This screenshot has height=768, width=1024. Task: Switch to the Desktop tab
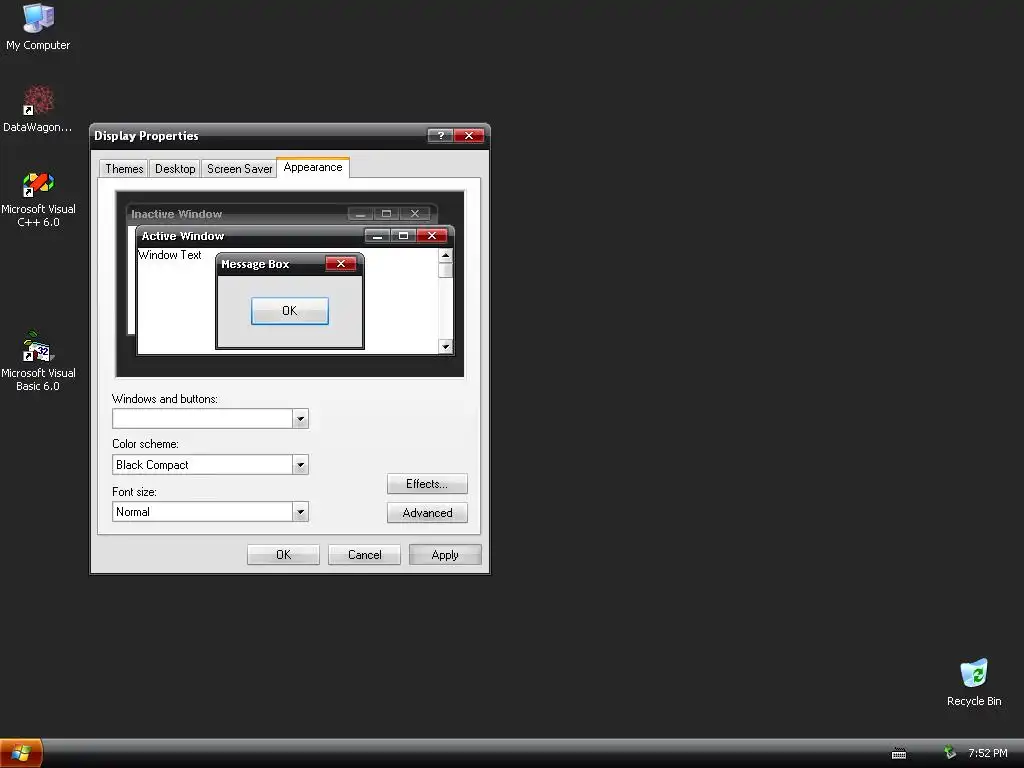point(174,168)
